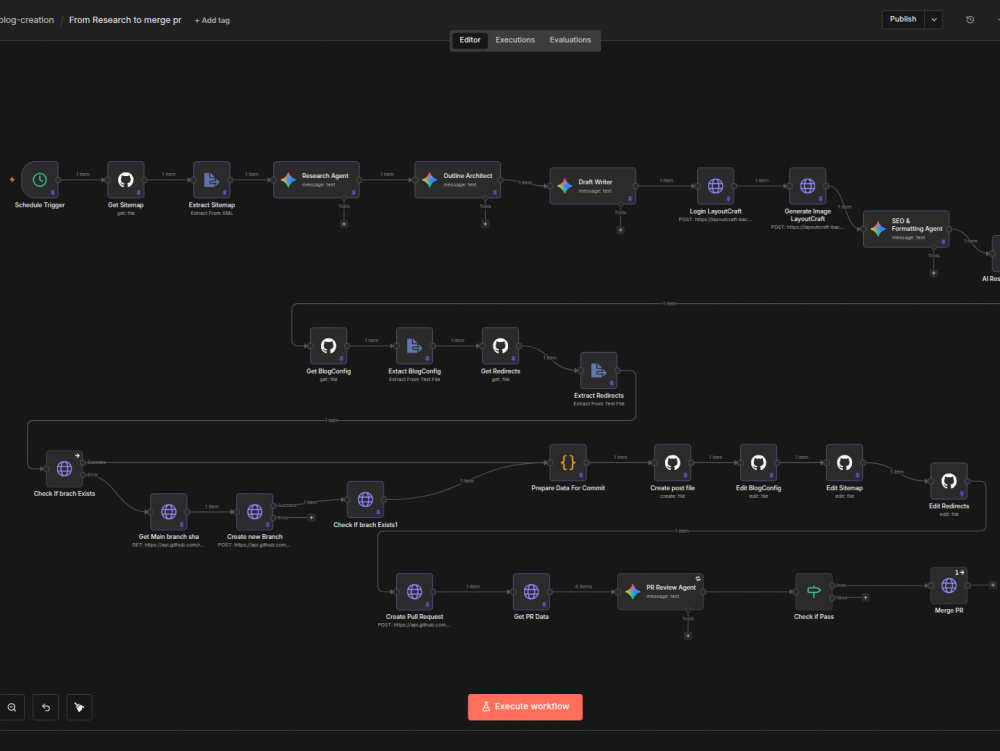1000x751 pixels.
Task: Open the Extact BlogConfig node
Action: [x=415, y=346]
